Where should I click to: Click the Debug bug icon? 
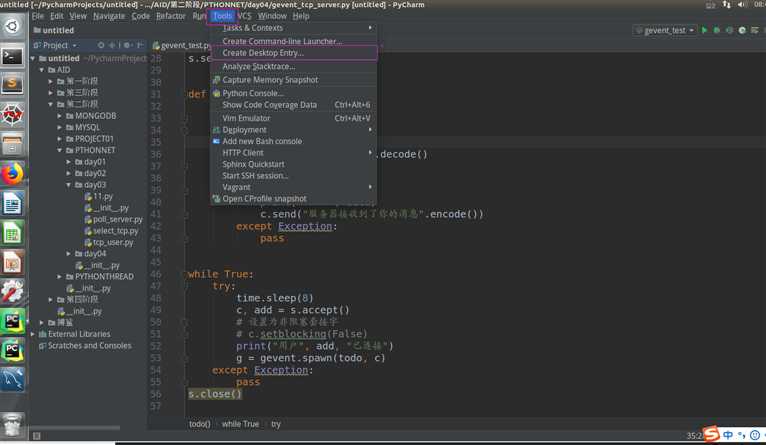(x=717, y=31)
